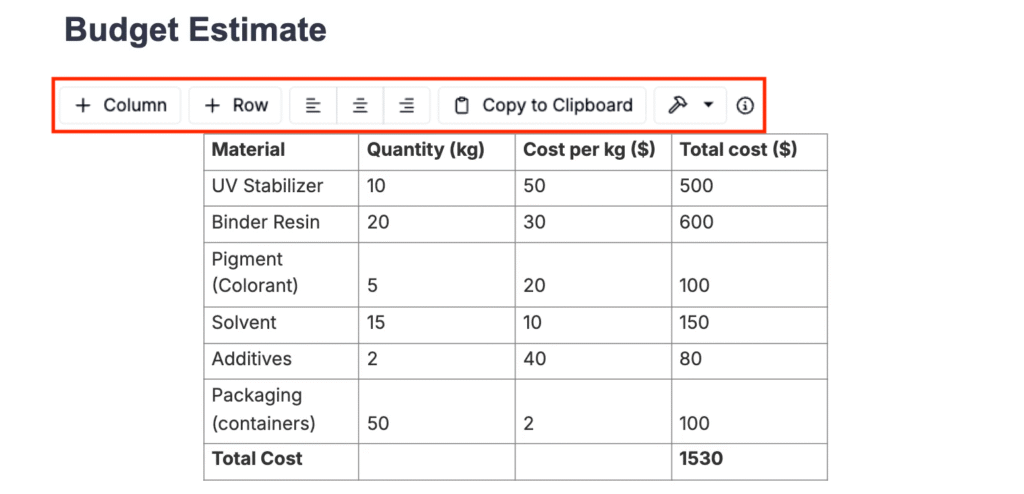The image size is (1024, 494).
Task: Select the Material header cell
Action: [280, 150]
